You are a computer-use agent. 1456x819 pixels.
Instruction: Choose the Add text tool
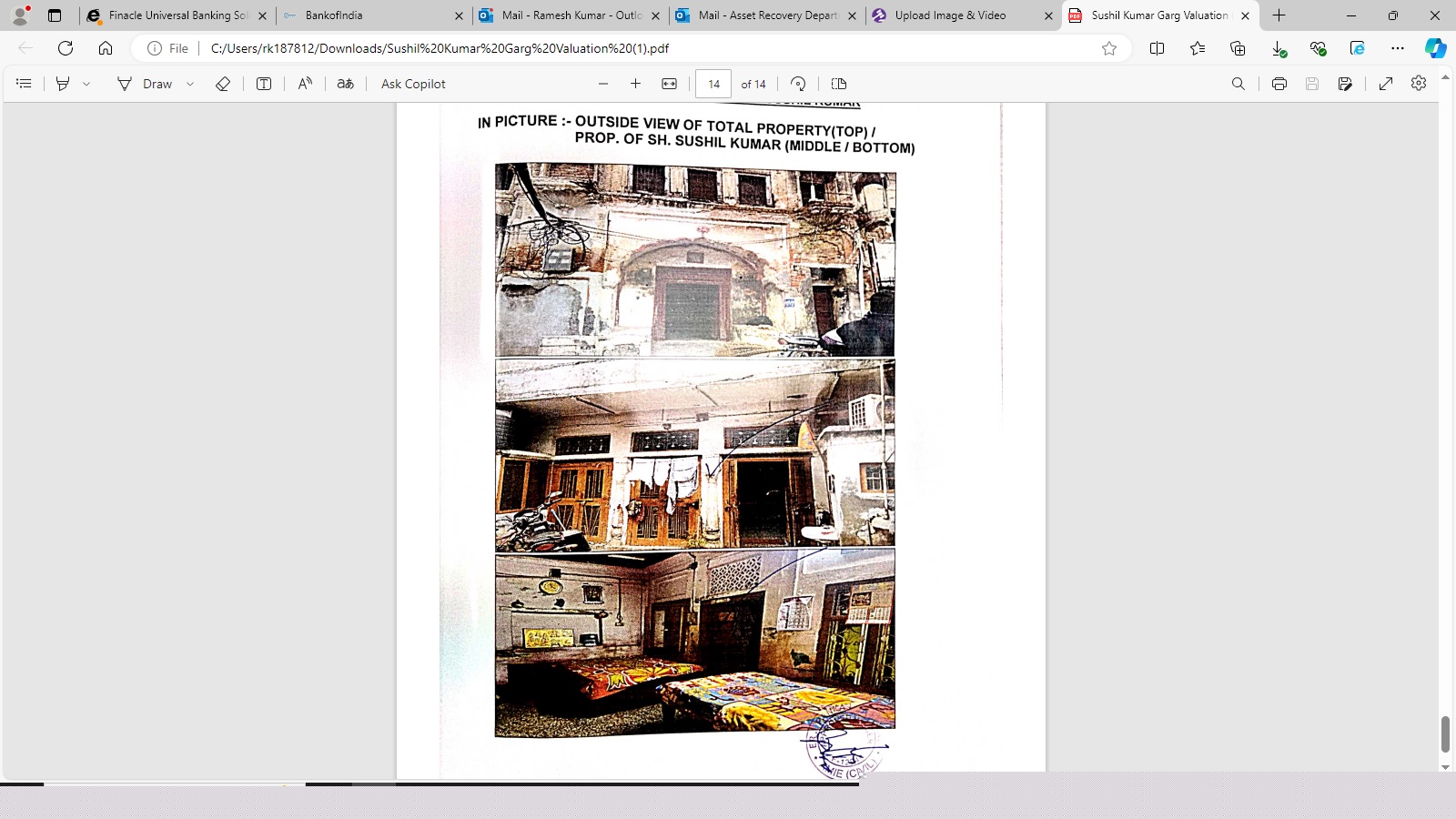[264, 84]
